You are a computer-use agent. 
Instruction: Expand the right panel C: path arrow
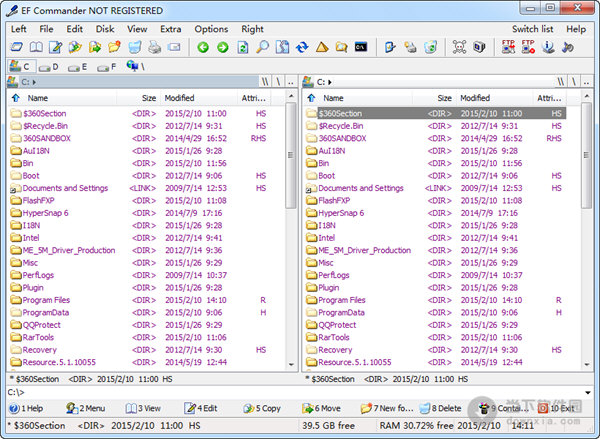point(330,82)
